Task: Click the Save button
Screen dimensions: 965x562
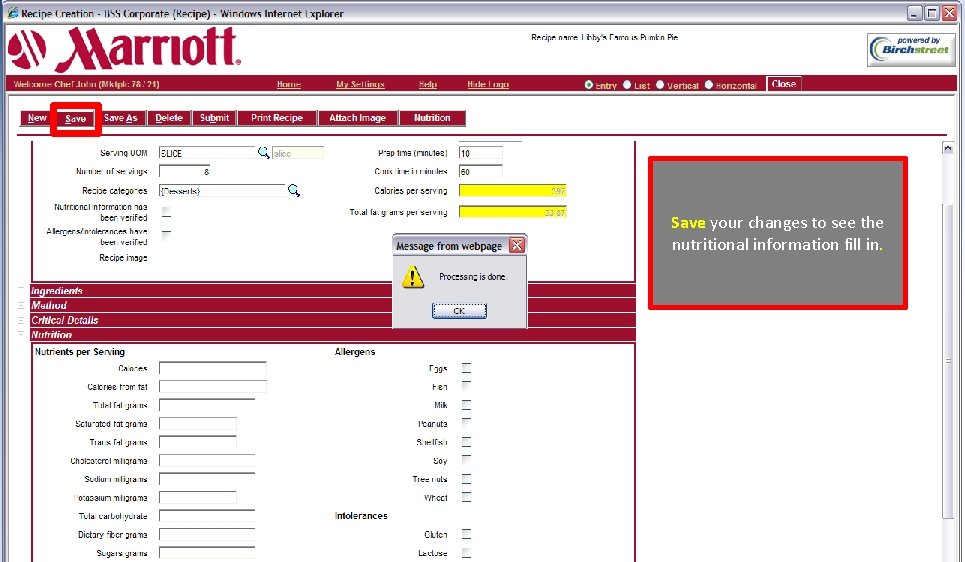Action: tap(76, 119)
